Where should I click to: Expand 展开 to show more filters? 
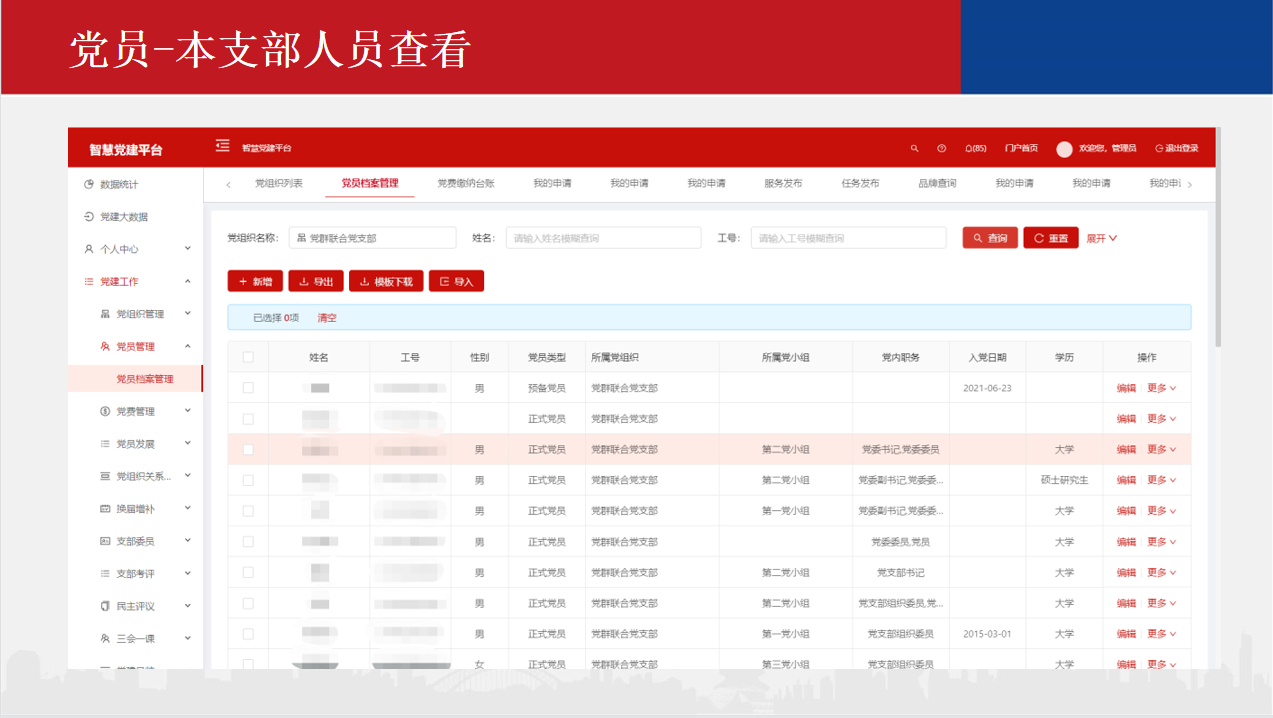coord(1101,238)
